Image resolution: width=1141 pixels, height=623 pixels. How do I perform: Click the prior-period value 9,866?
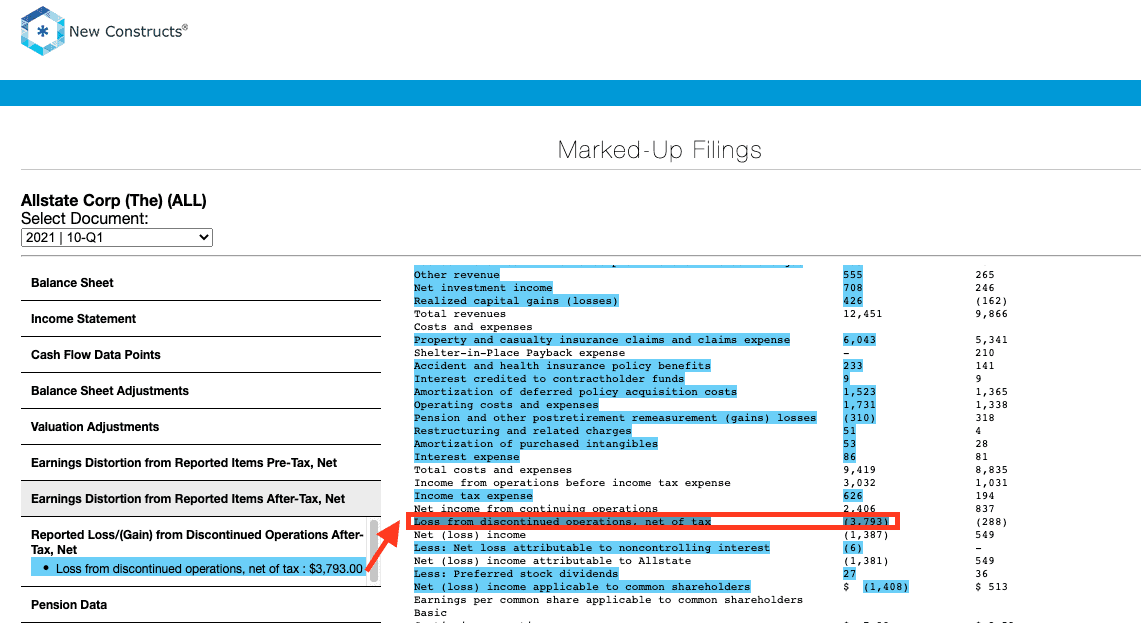click(x=991, y=314)
